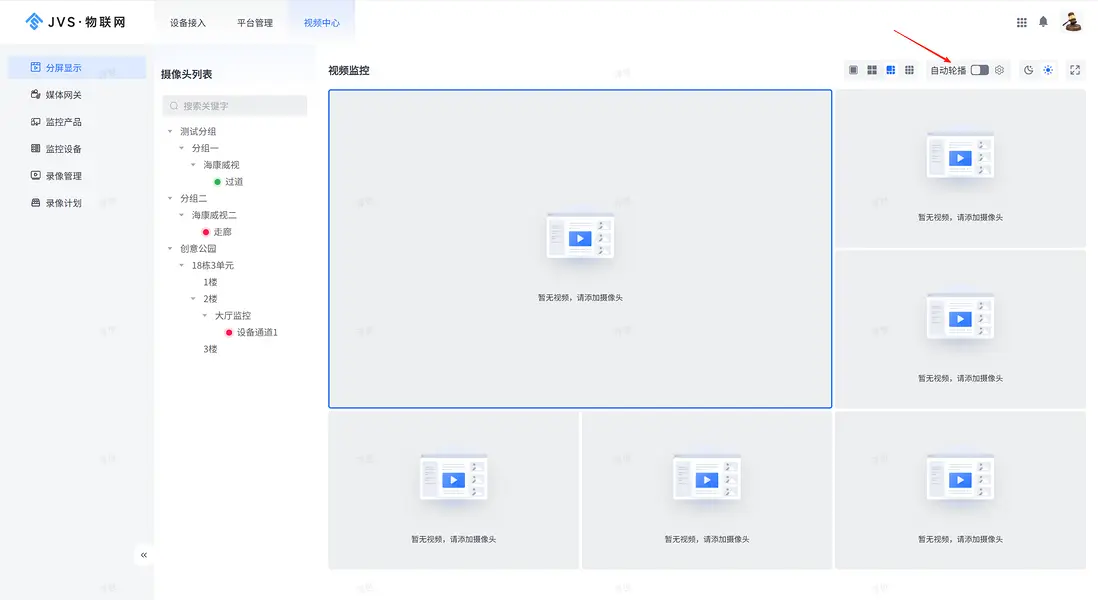
Task: Collapse the 创意公园 tree node
Action: coord(169,249)
